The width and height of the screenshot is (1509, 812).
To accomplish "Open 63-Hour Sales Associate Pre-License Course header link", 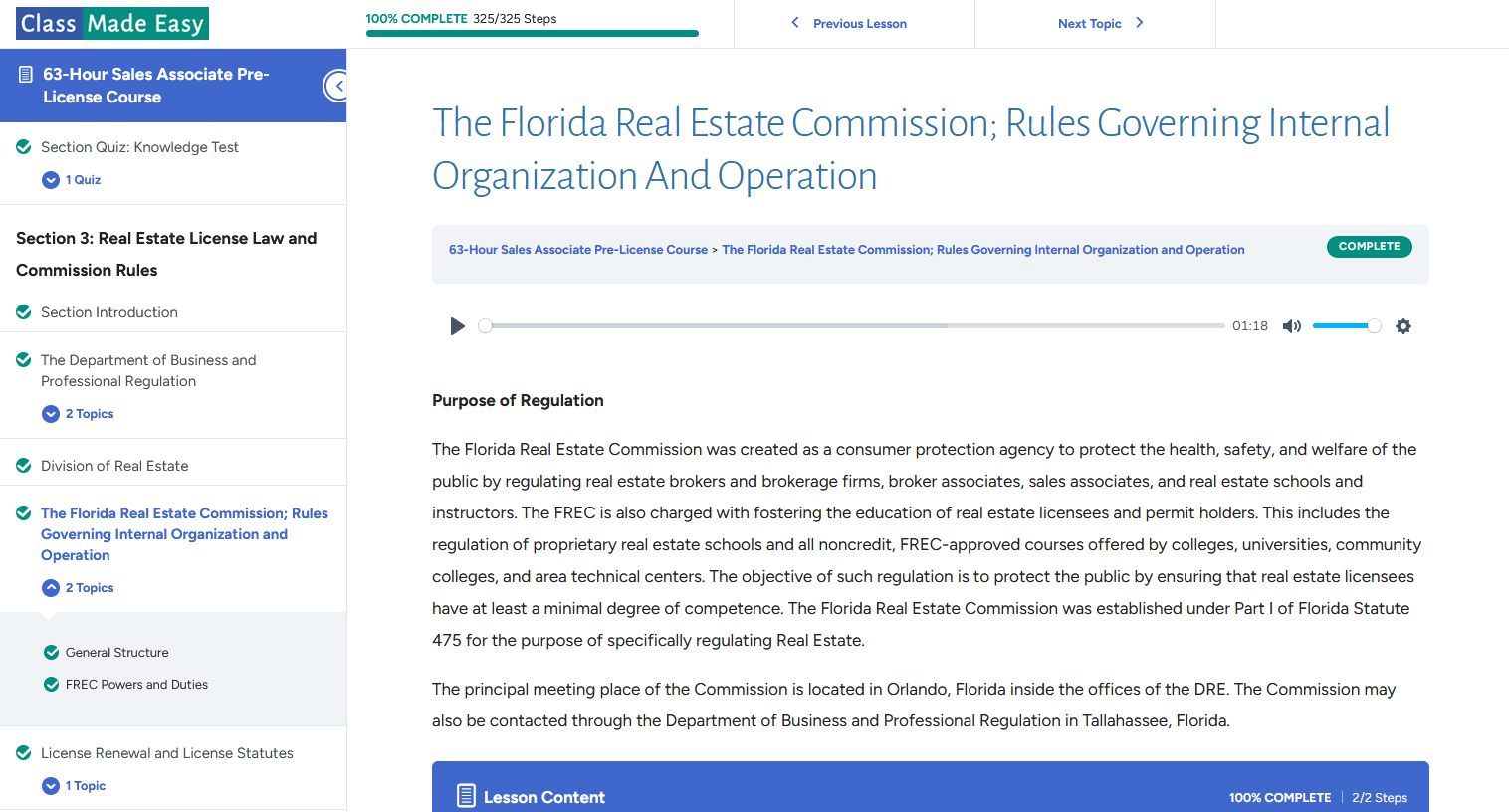I will pyautogui.click(x=155, y=86).
